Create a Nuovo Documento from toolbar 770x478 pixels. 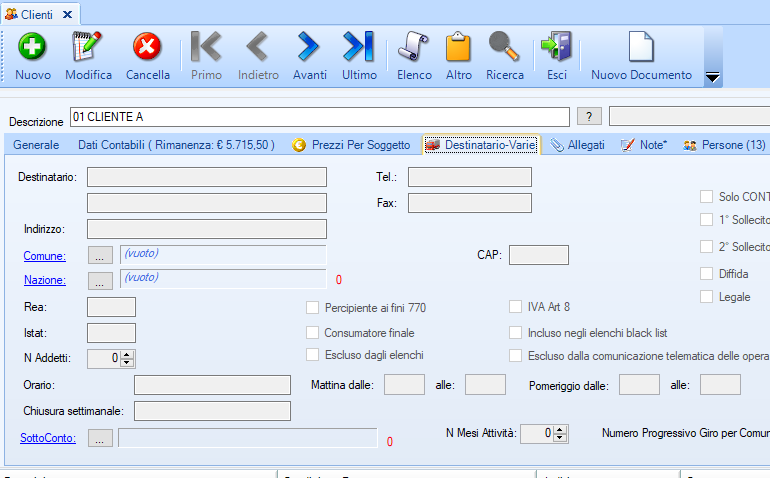click(641, 47)
